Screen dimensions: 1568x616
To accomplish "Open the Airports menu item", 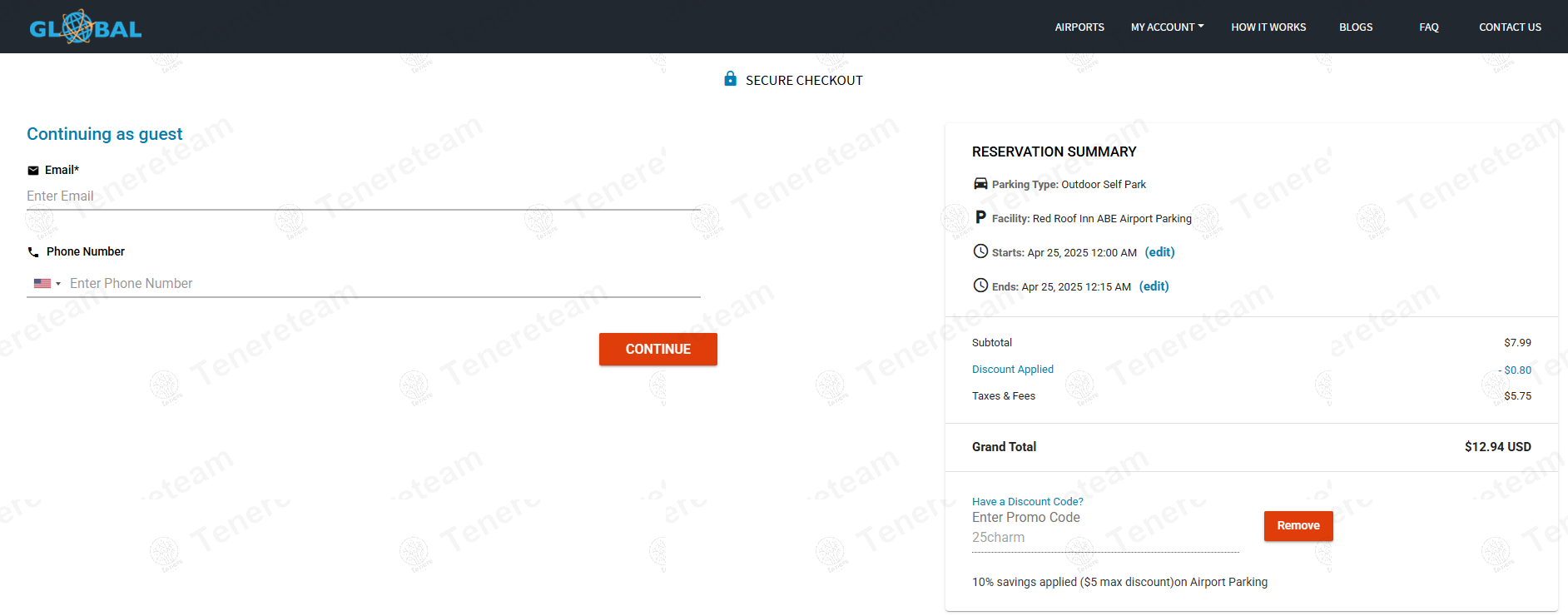I will point(1079,27).
